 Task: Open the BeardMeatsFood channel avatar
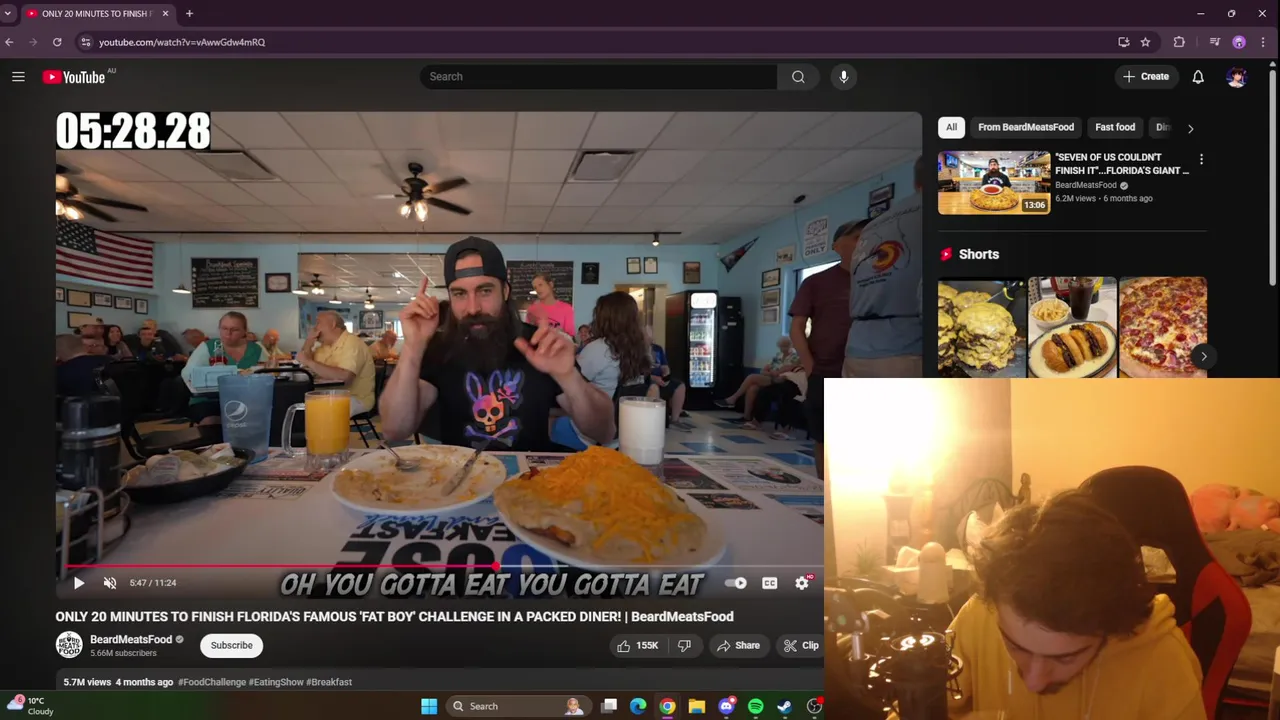69,645
